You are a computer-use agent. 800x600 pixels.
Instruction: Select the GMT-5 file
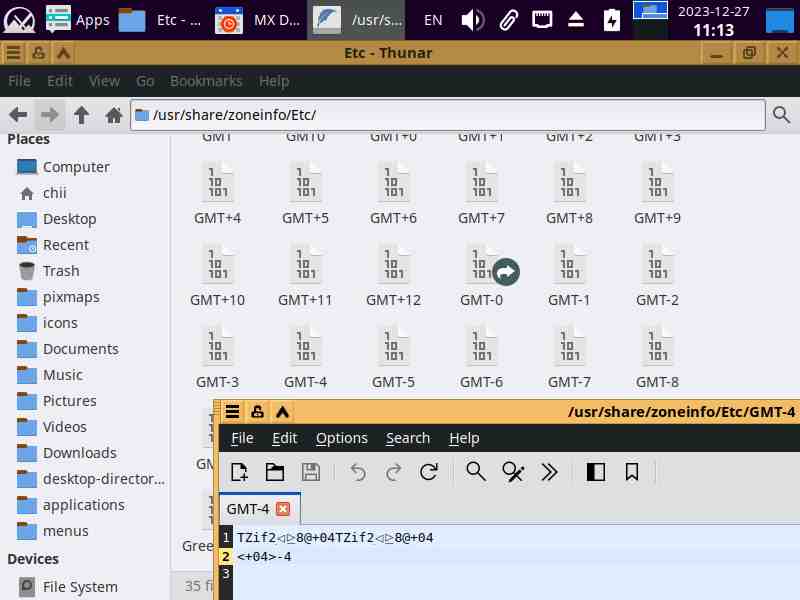tap(393, 358)
